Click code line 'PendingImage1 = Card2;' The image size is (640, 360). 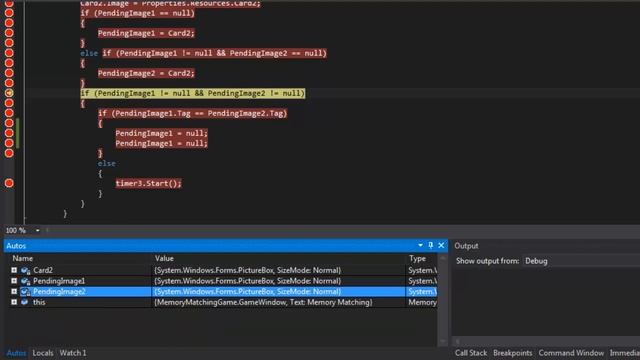coord(146,33)
